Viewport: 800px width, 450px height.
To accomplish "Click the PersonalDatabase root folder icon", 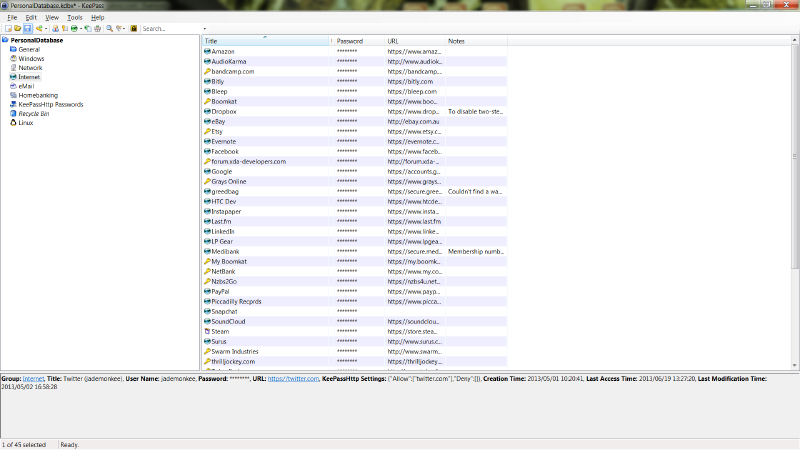I will point(5,40).
